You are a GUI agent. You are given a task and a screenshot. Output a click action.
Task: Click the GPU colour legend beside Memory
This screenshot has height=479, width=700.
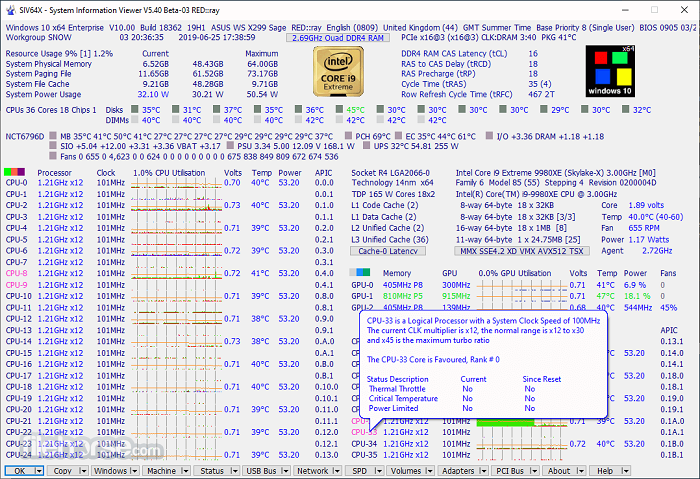tap(360, 272)
